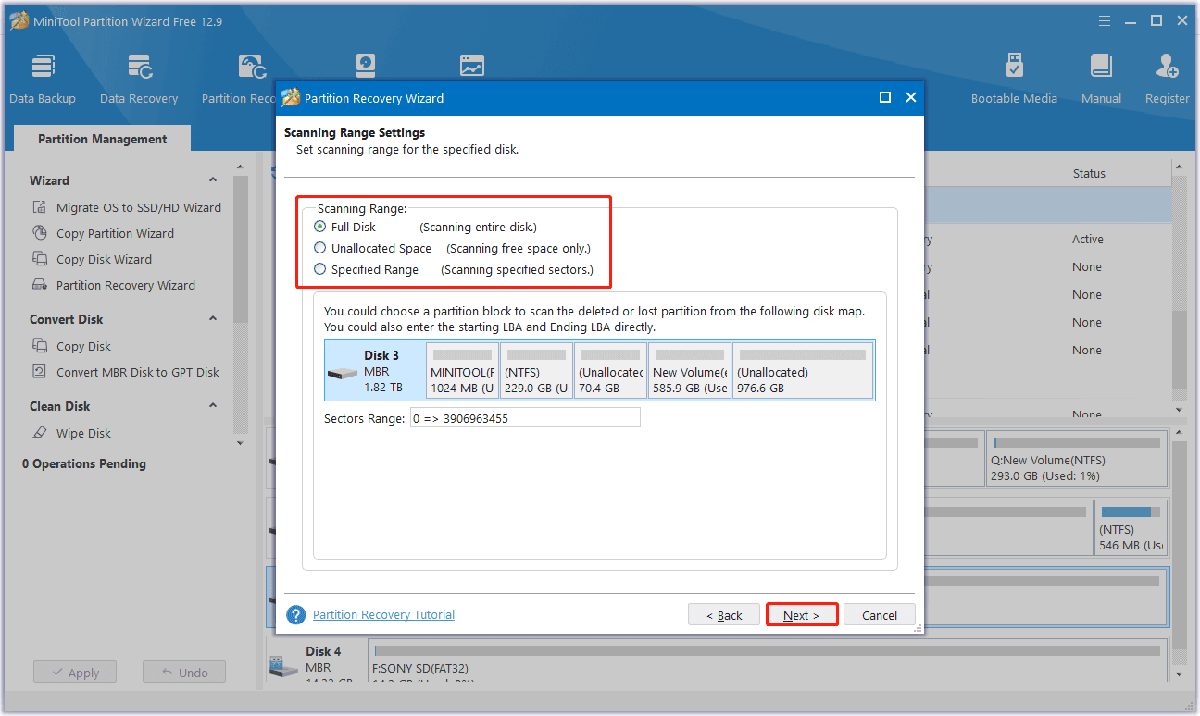Start the Wipe Disk function
1200x716 pixels.
click(83, 434)
